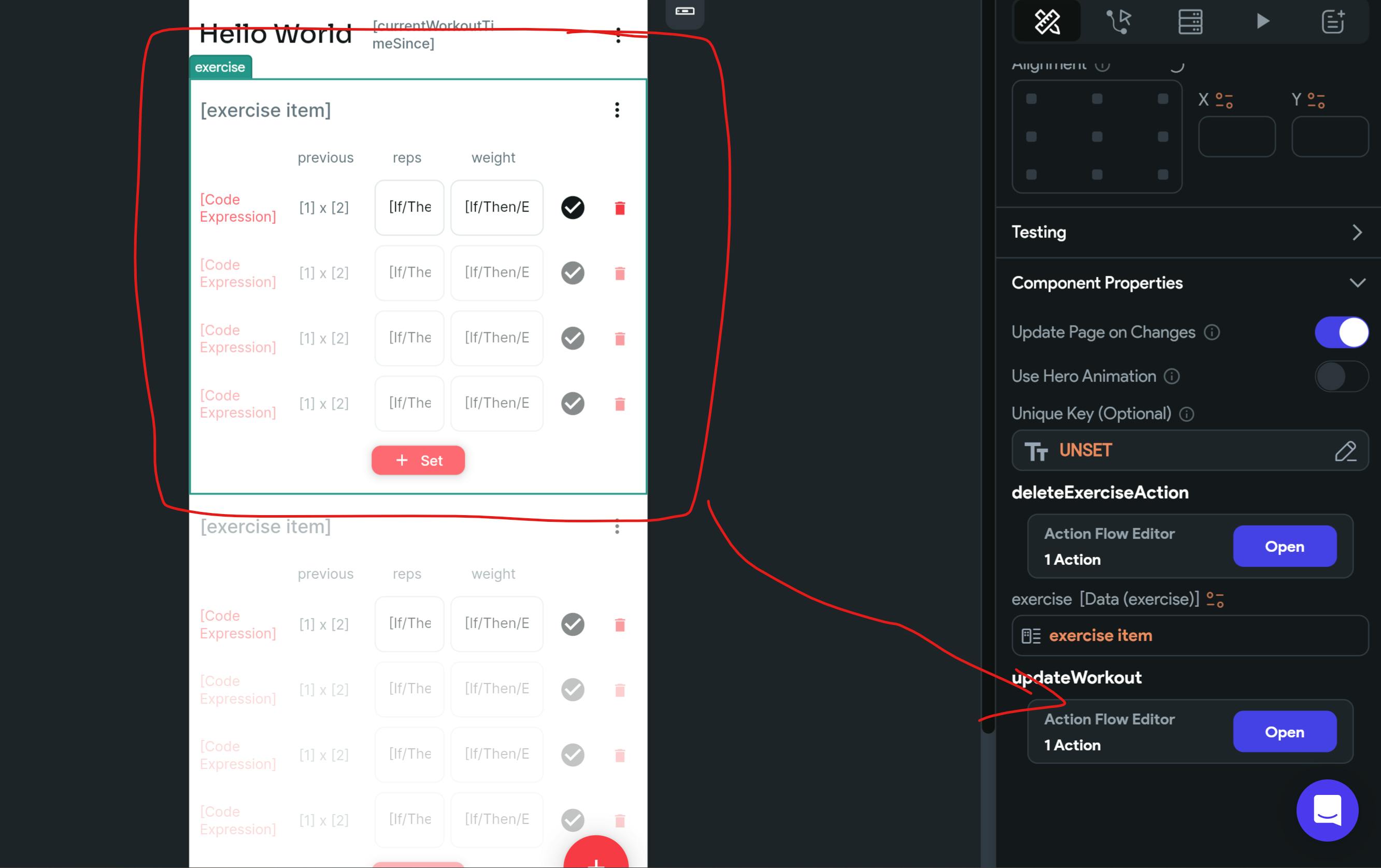Click info icon next to Use Hero Animation
1381x868 pixels.
tap(1172, 376)
